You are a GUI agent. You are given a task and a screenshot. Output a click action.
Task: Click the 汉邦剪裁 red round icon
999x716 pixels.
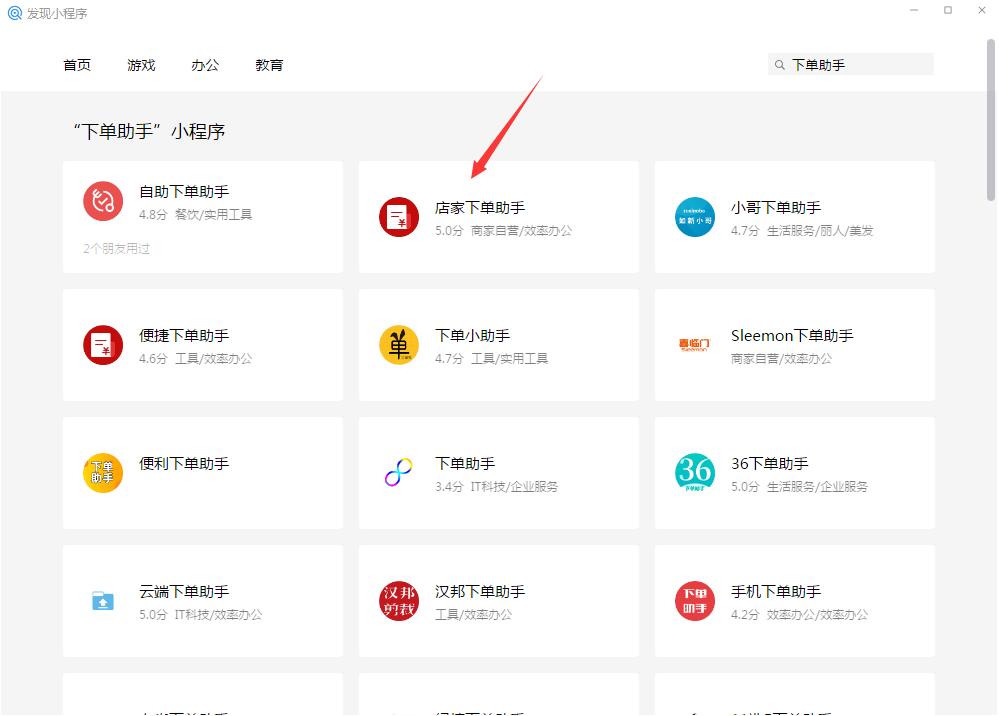[399, 601]
